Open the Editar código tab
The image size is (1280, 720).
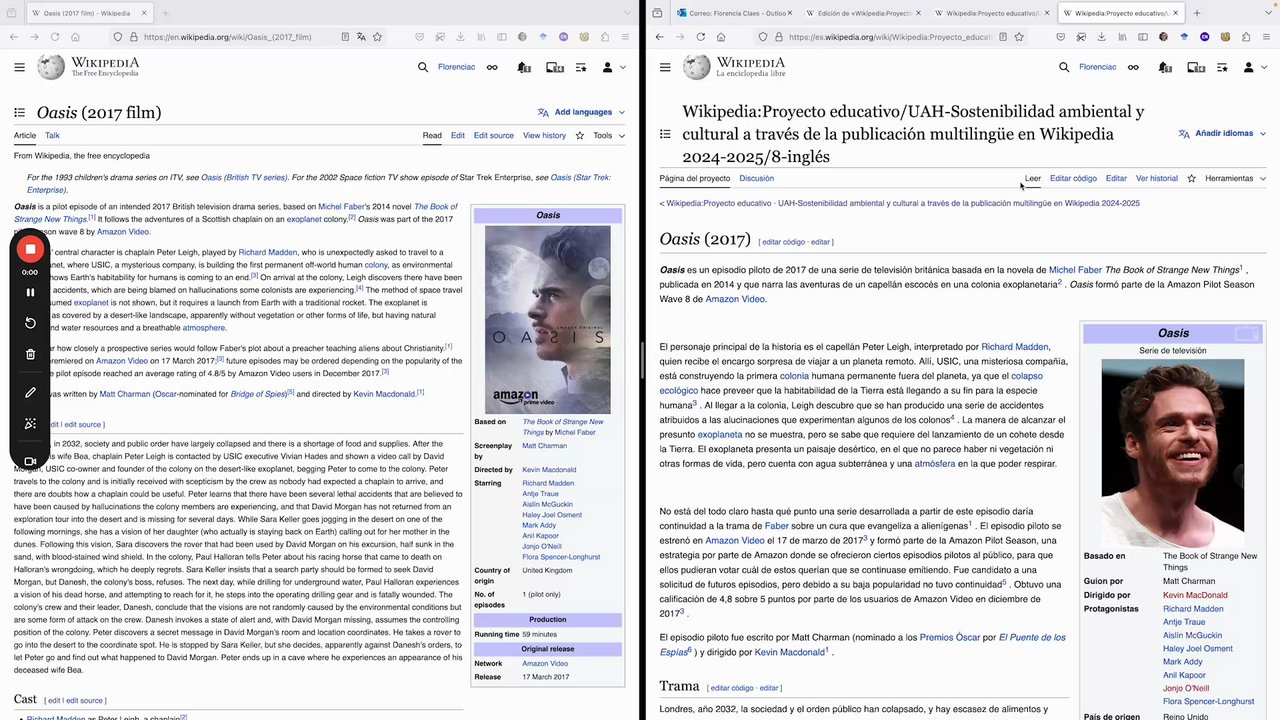1073,178
